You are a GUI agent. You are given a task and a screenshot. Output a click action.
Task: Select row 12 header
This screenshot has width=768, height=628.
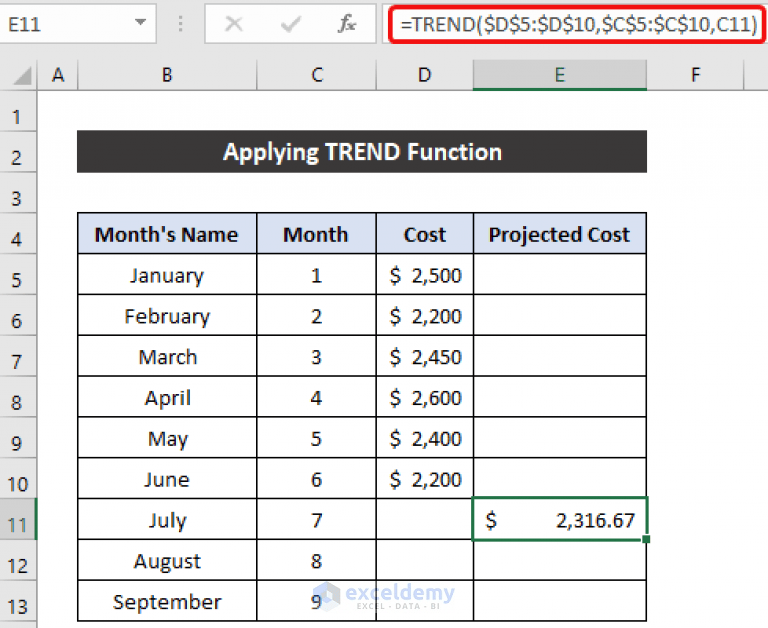18,560
